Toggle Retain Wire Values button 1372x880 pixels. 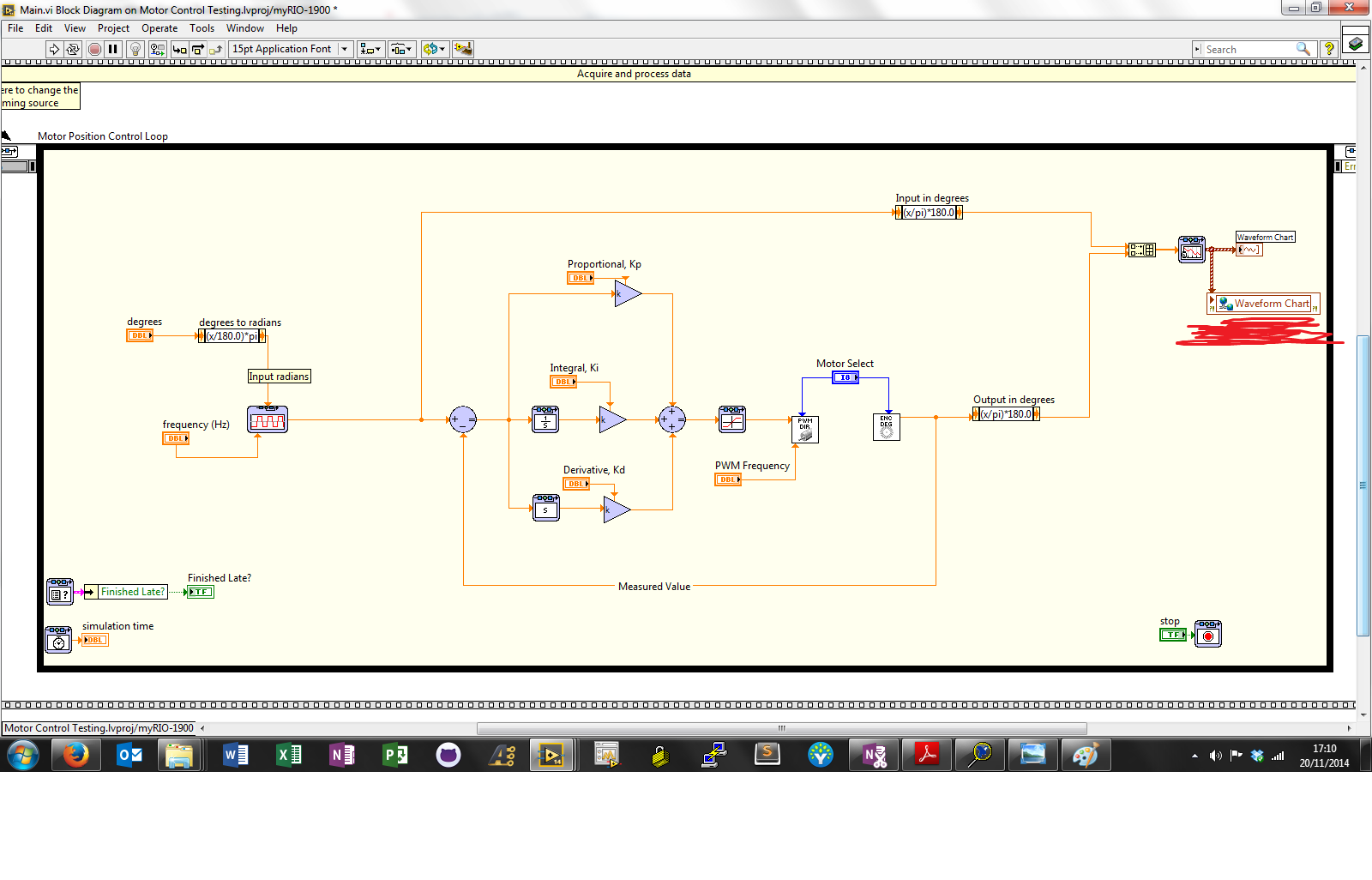157,49
